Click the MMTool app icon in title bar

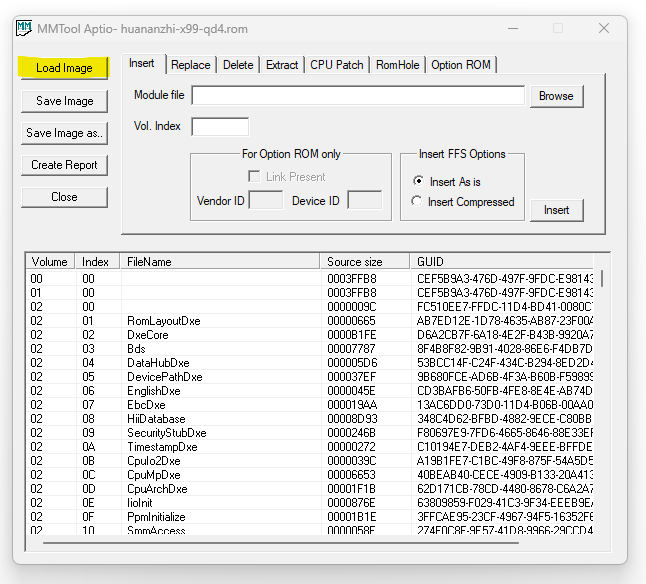pyautogui.click(x=24, y=28)
